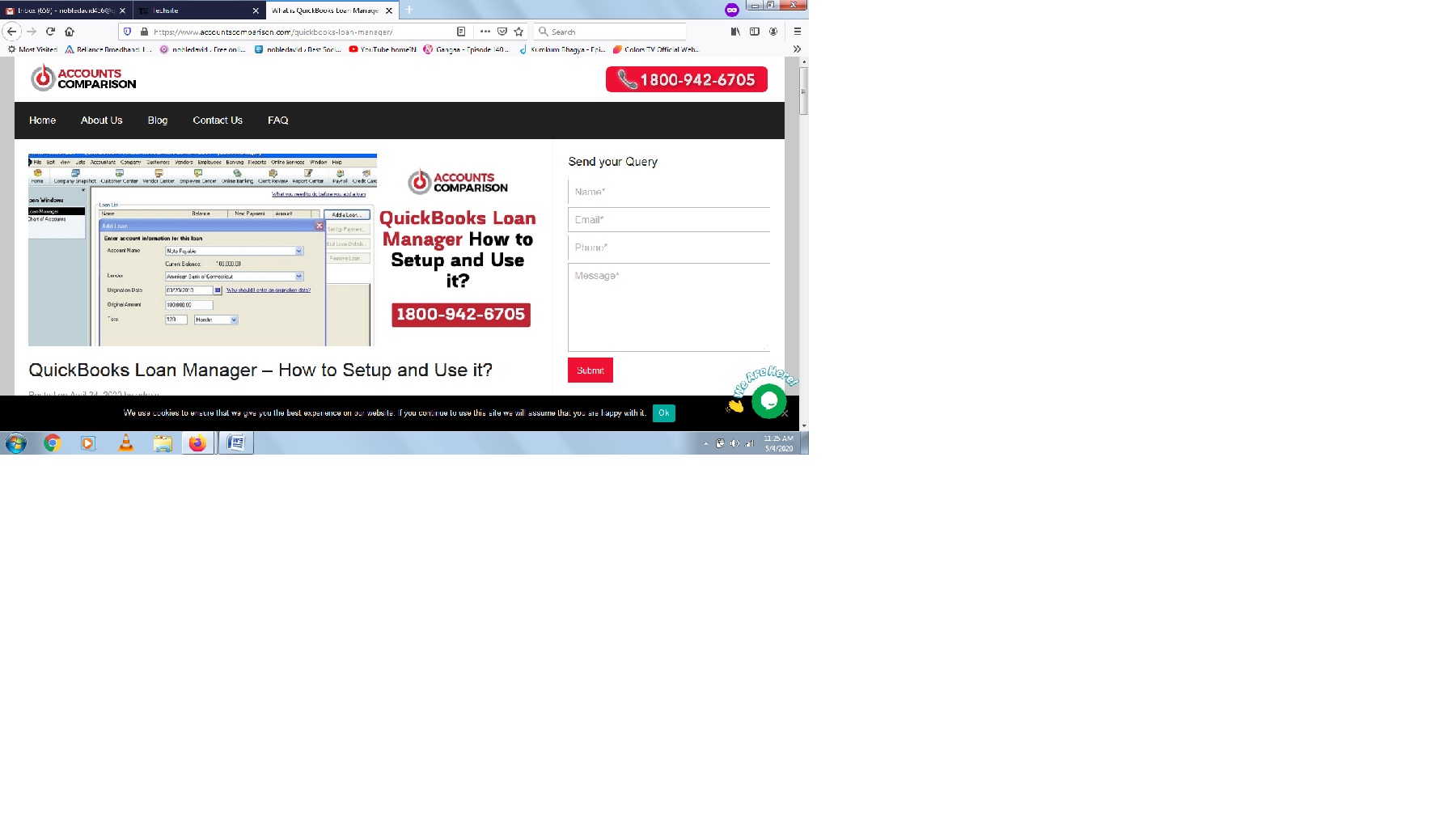Toggle Reader View in the address bar
The image size is (1456, 817).
coord(460,31)
